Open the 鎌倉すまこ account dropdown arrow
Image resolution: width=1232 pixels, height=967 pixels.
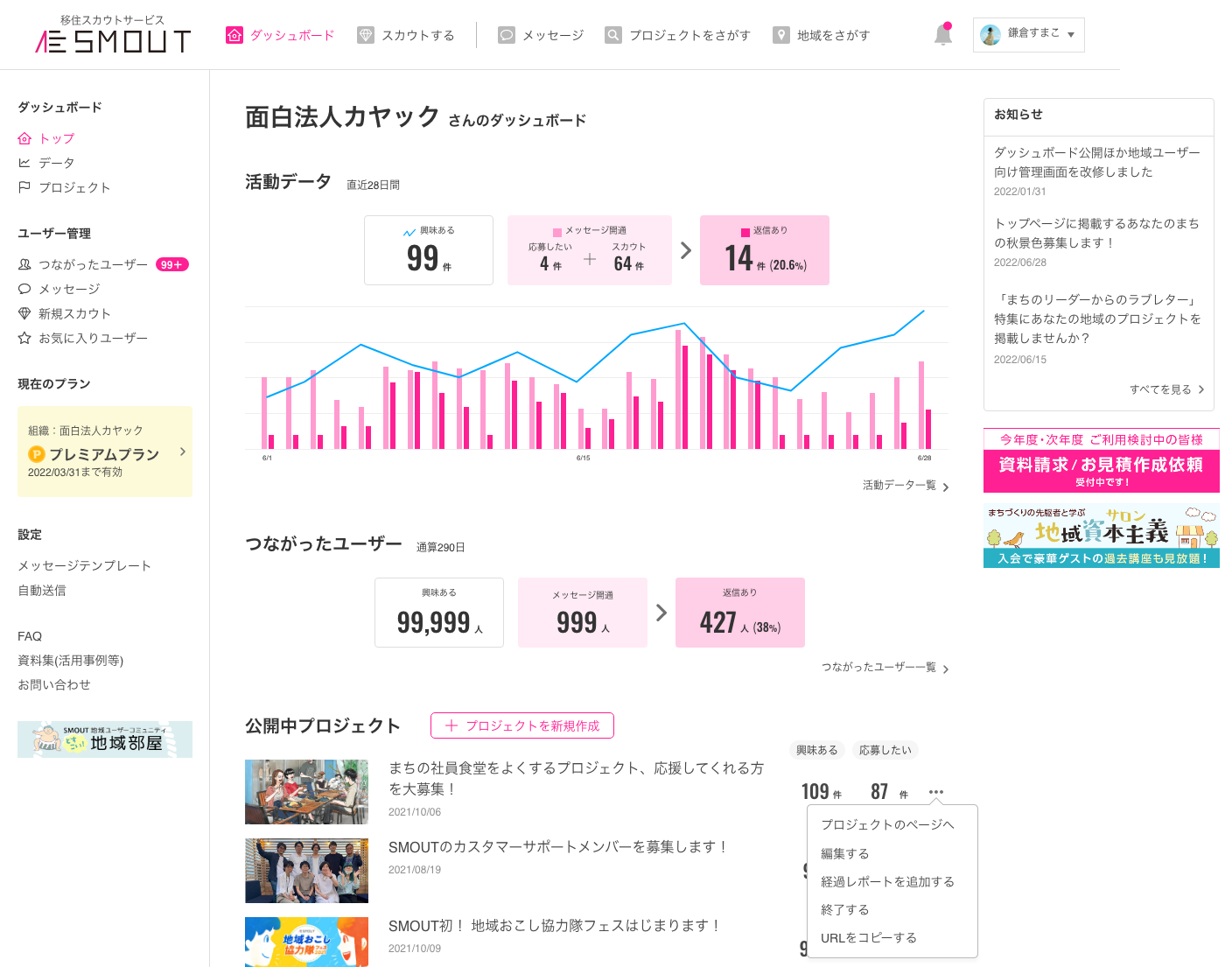point(1071,35)
